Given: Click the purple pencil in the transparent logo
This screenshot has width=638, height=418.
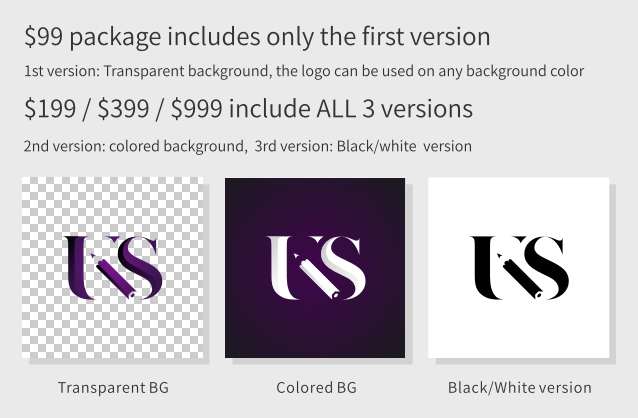Looking at the screenshot, I should 113,276.
